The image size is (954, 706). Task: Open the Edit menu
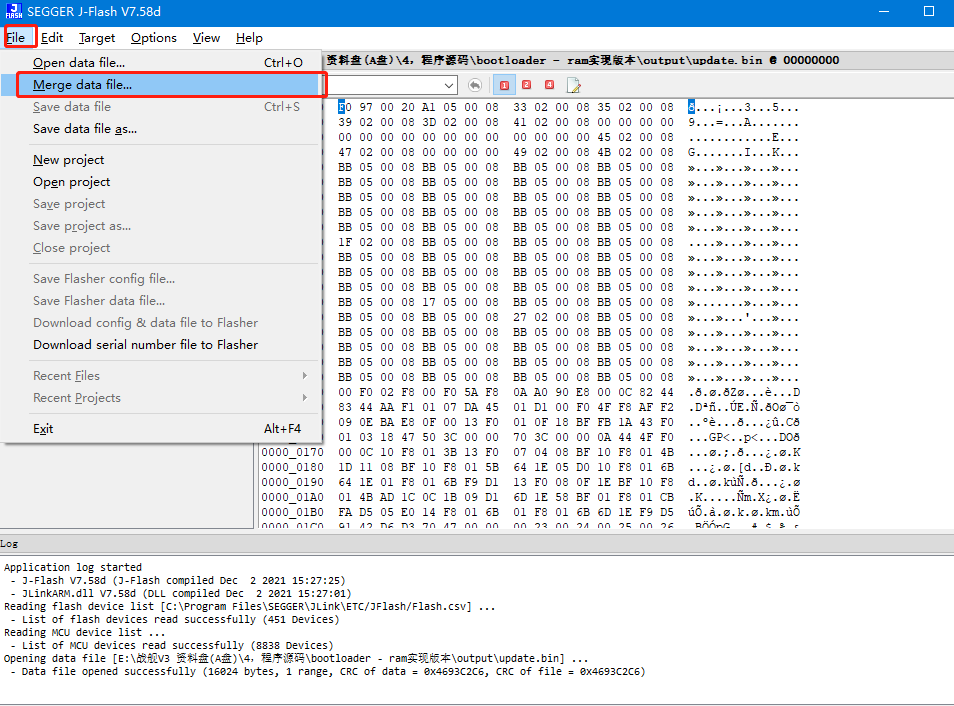(52, 38)
